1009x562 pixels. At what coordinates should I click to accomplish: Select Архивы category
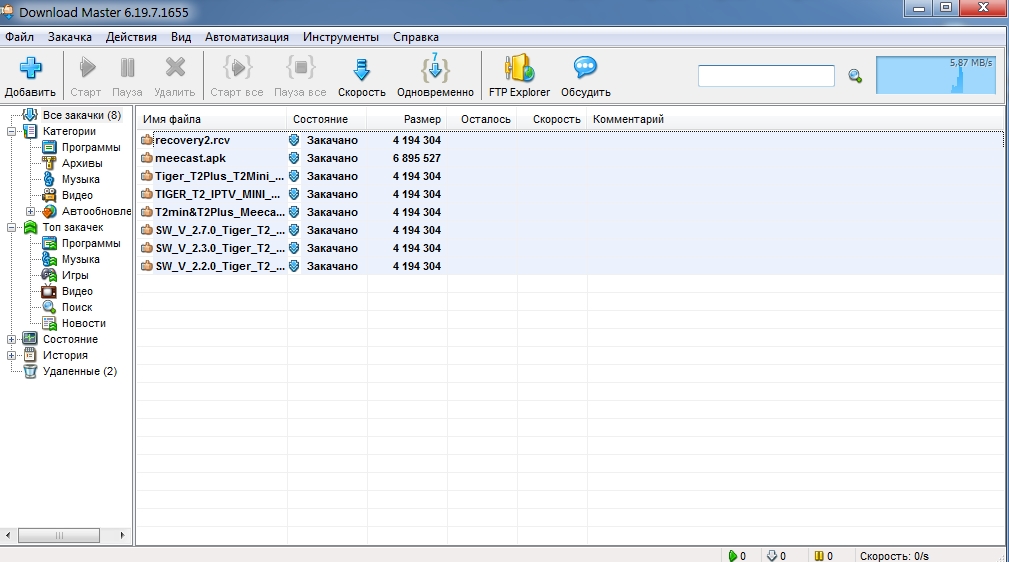click(82, 164)
